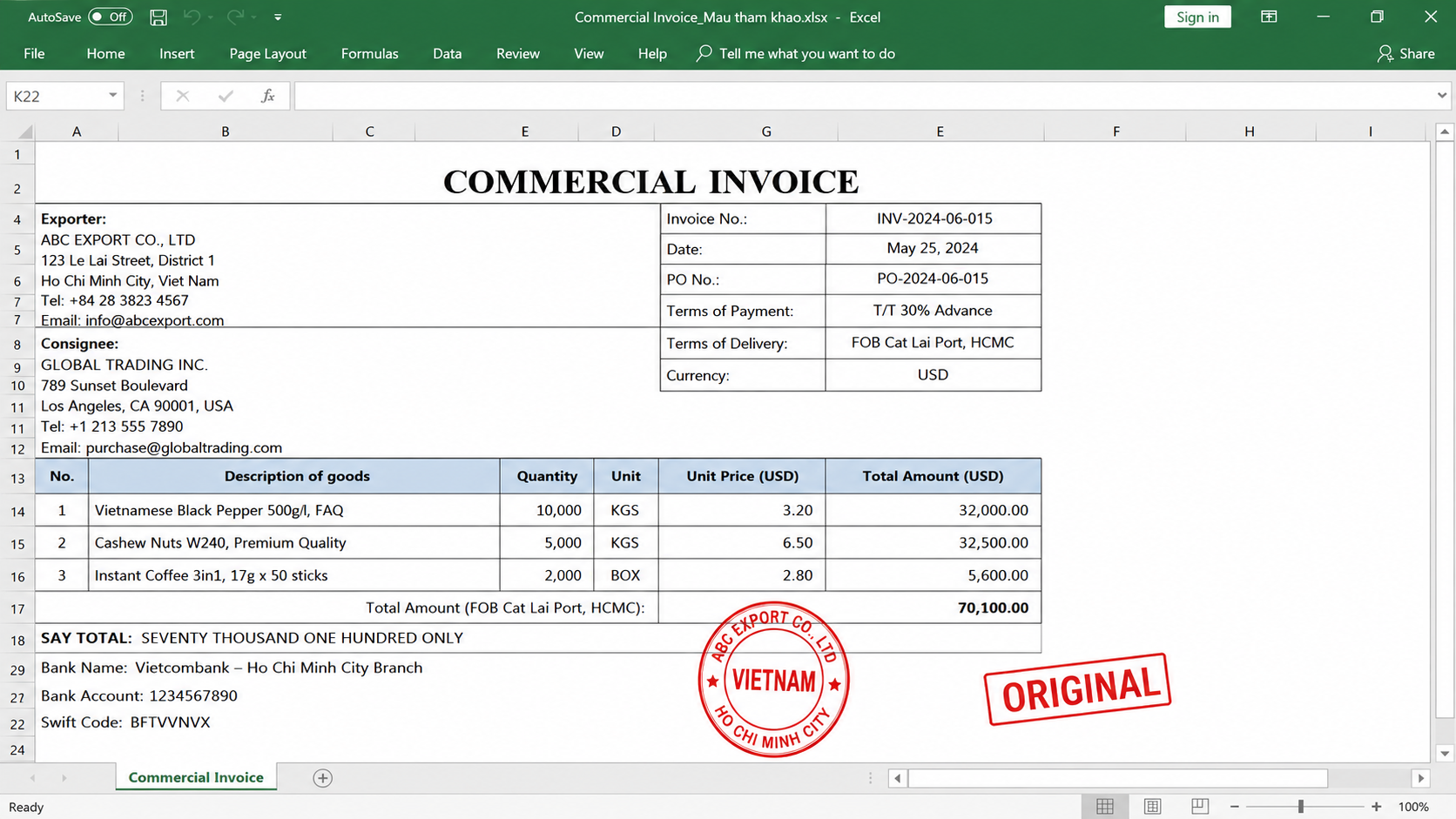
Task: Click the FOB Cat Lai Port, HCMC cell
Action: [934, 342]
